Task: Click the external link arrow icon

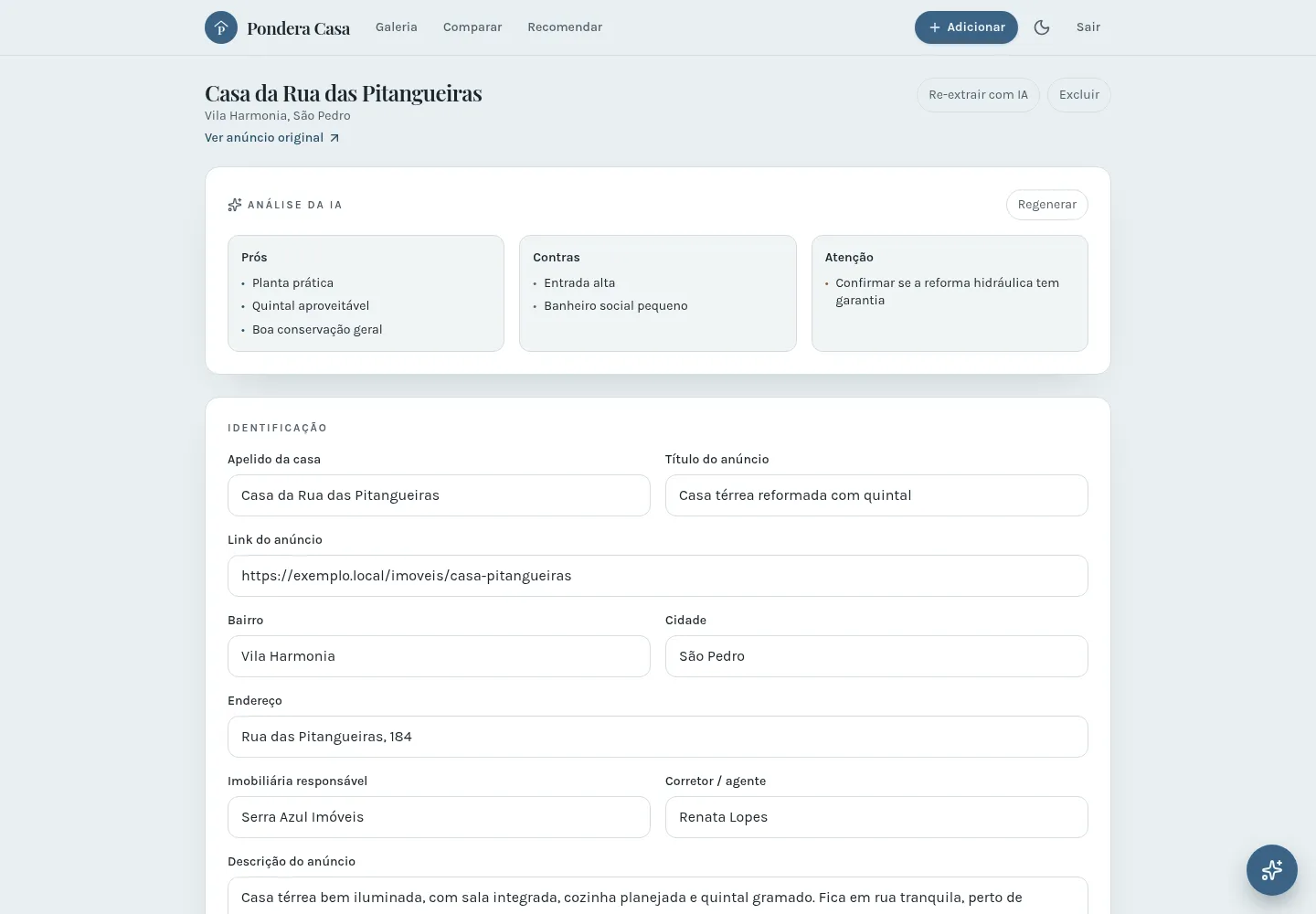Action: click(x=334, y=138)
